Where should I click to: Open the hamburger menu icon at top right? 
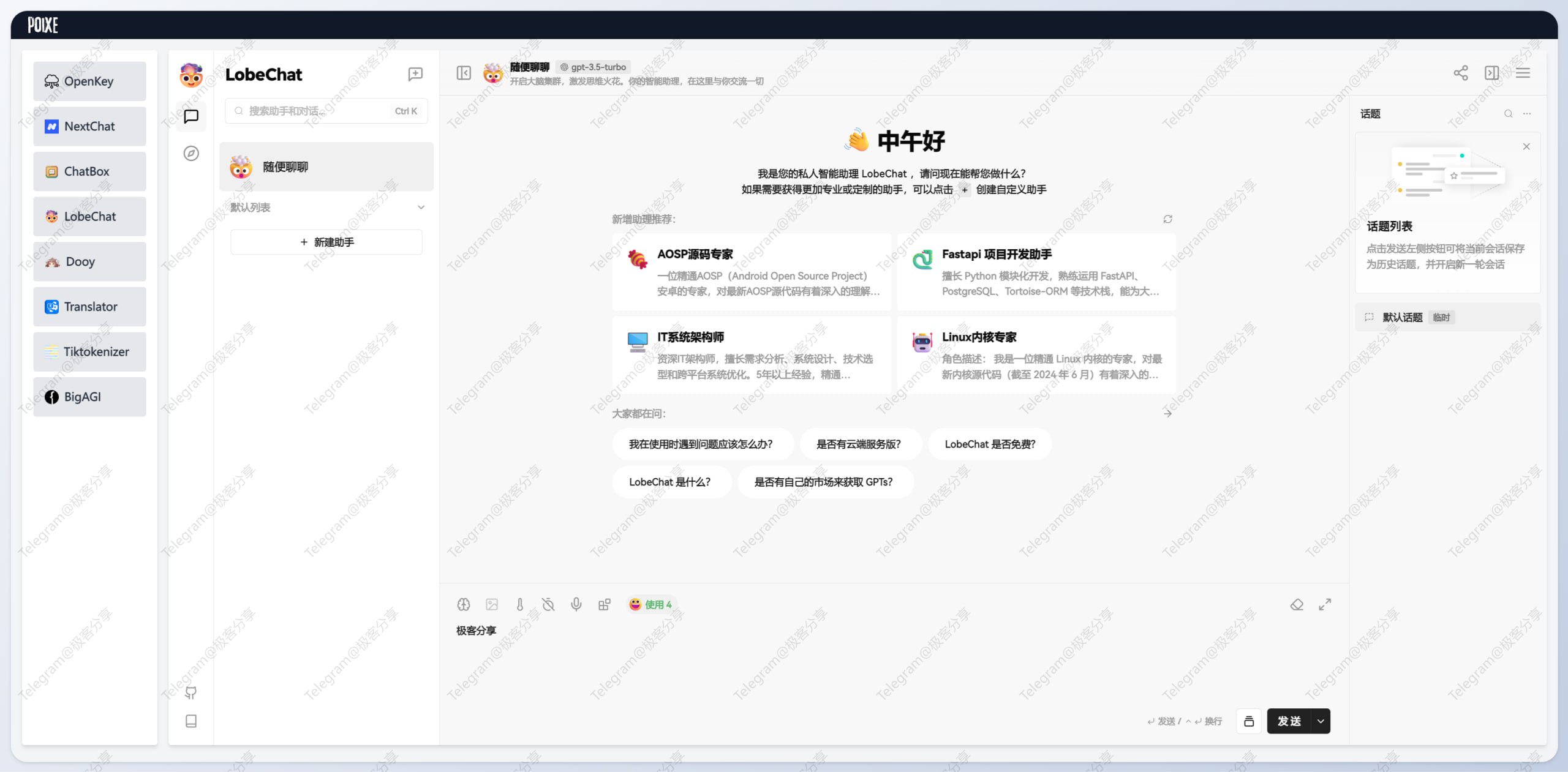pyautogui.click(x=1523, y=73)
